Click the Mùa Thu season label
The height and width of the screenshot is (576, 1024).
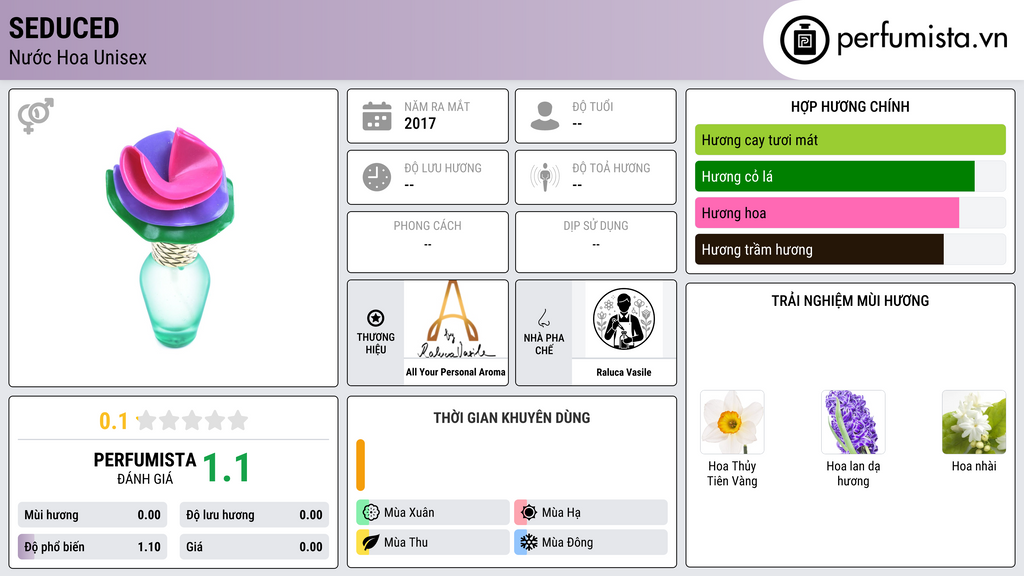(x=406, y=542)
